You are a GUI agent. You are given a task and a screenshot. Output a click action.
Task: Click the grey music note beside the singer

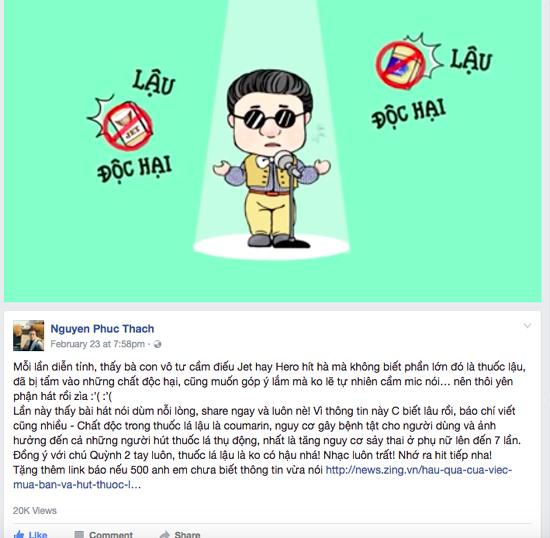click(x=318, y=133)
